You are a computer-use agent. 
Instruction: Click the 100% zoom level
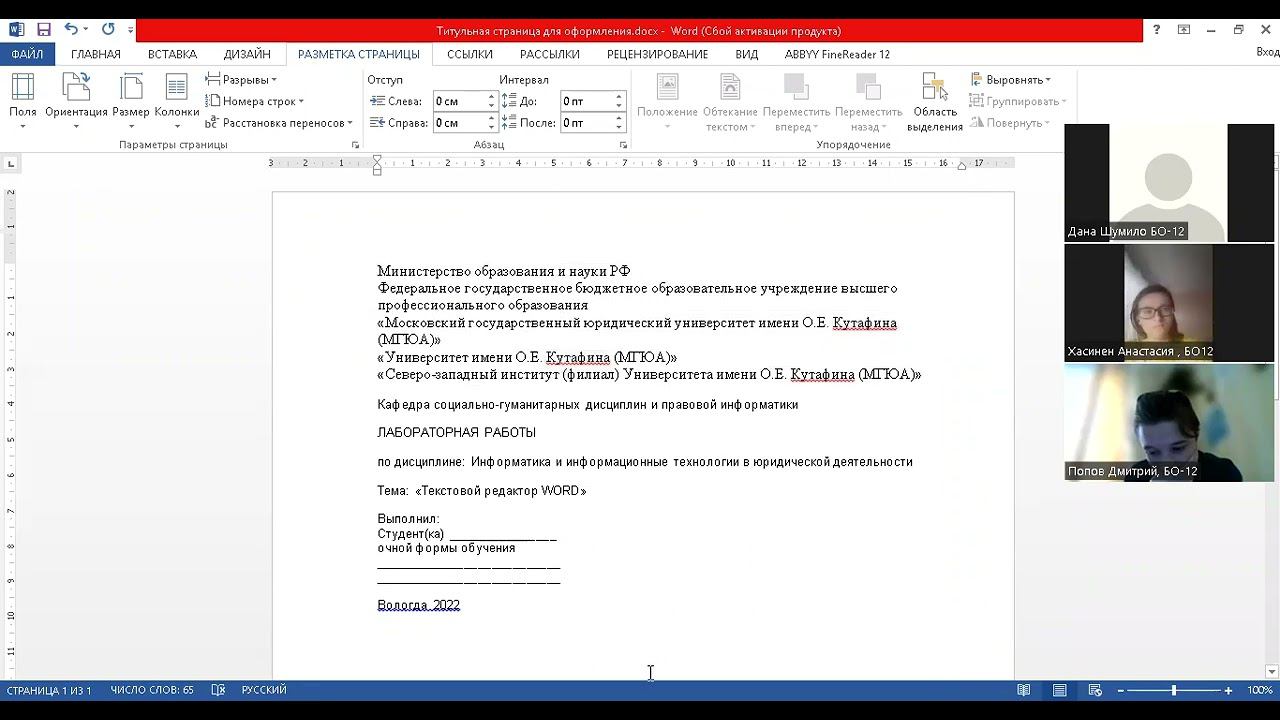click(1260, 690)
